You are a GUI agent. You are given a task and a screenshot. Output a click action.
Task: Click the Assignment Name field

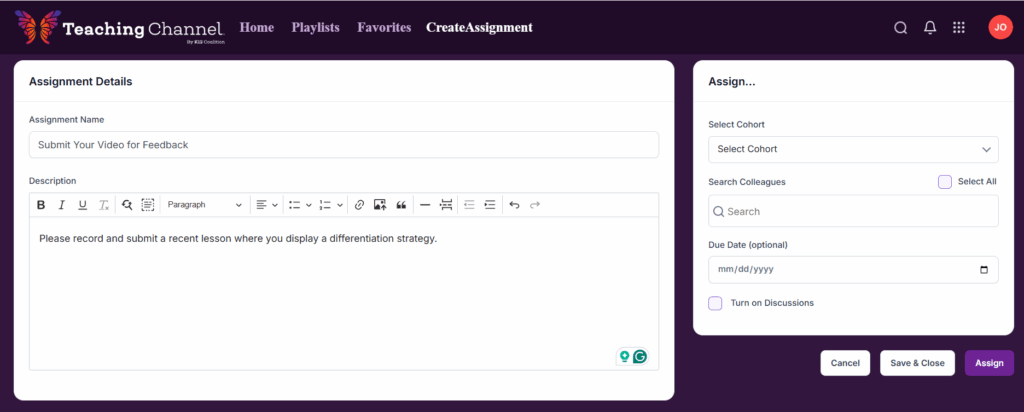344,145
